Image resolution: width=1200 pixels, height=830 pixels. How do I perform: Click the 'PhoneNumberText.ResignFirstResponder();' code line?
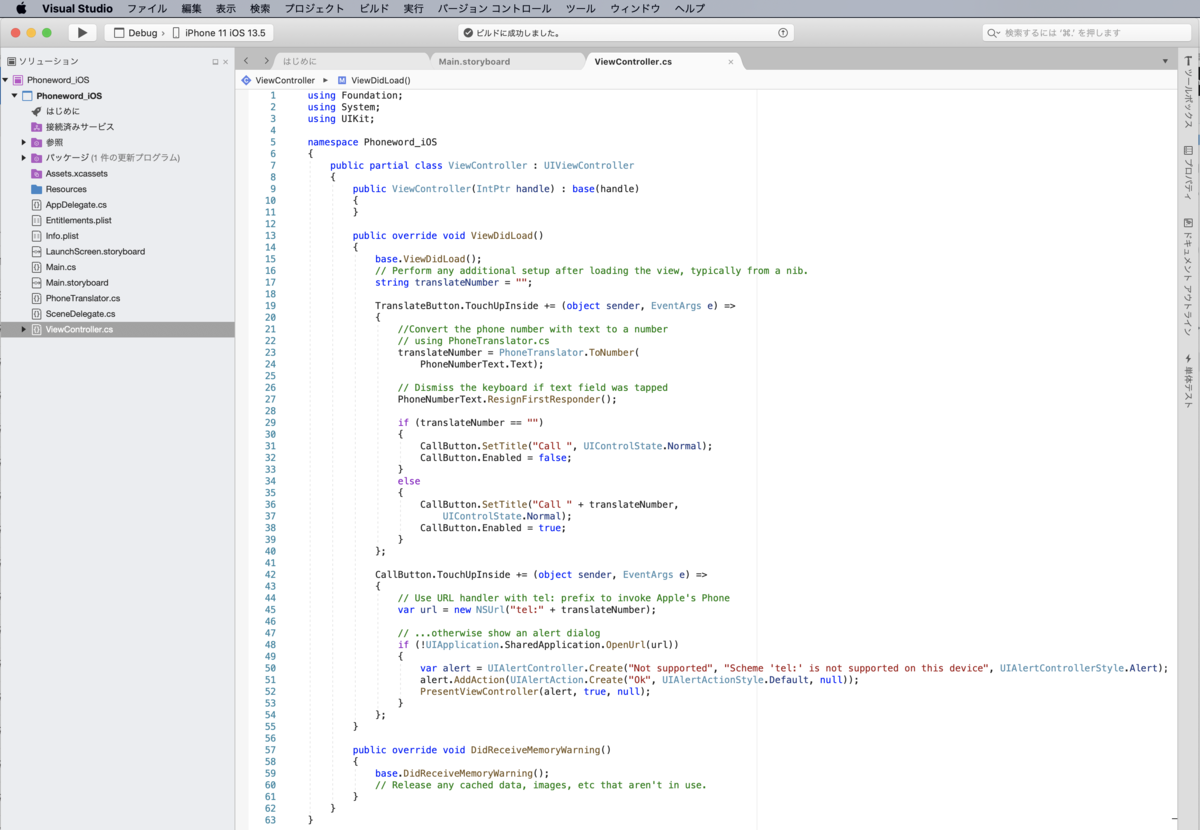(x=507, y=399)
